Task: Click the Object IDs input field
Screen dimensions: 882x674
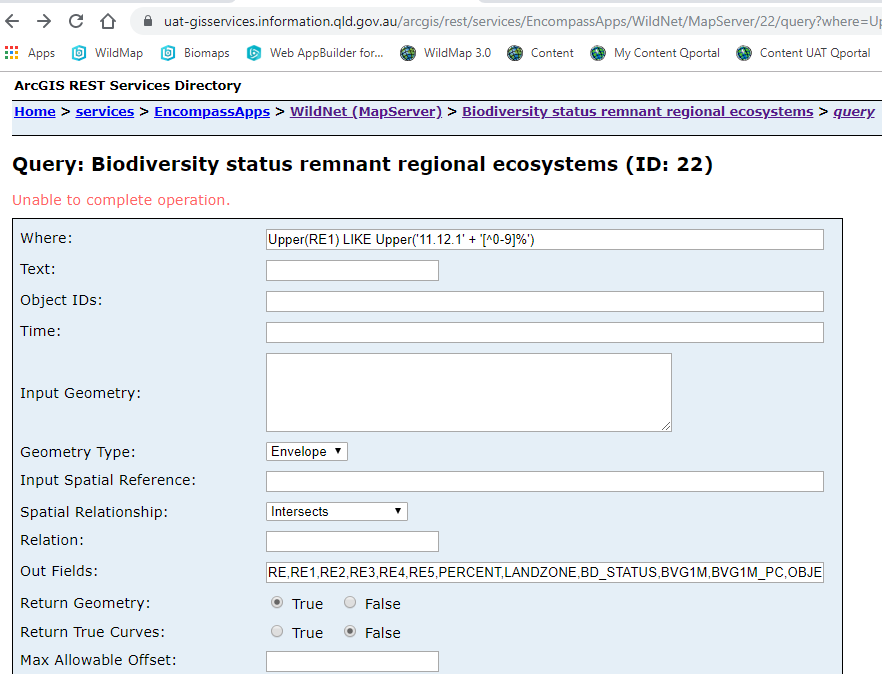Action: [544, 302]
